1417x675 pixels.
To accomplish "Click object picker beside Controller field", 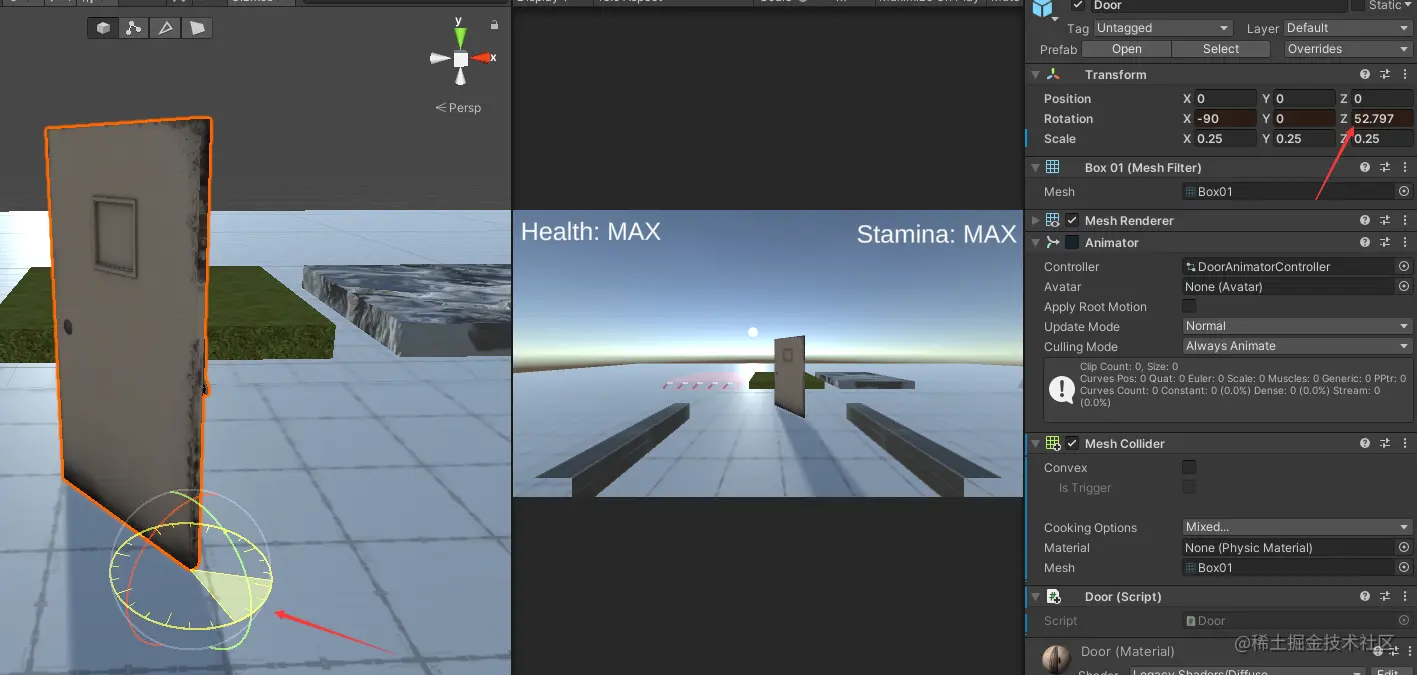I will coord(1404,267).
